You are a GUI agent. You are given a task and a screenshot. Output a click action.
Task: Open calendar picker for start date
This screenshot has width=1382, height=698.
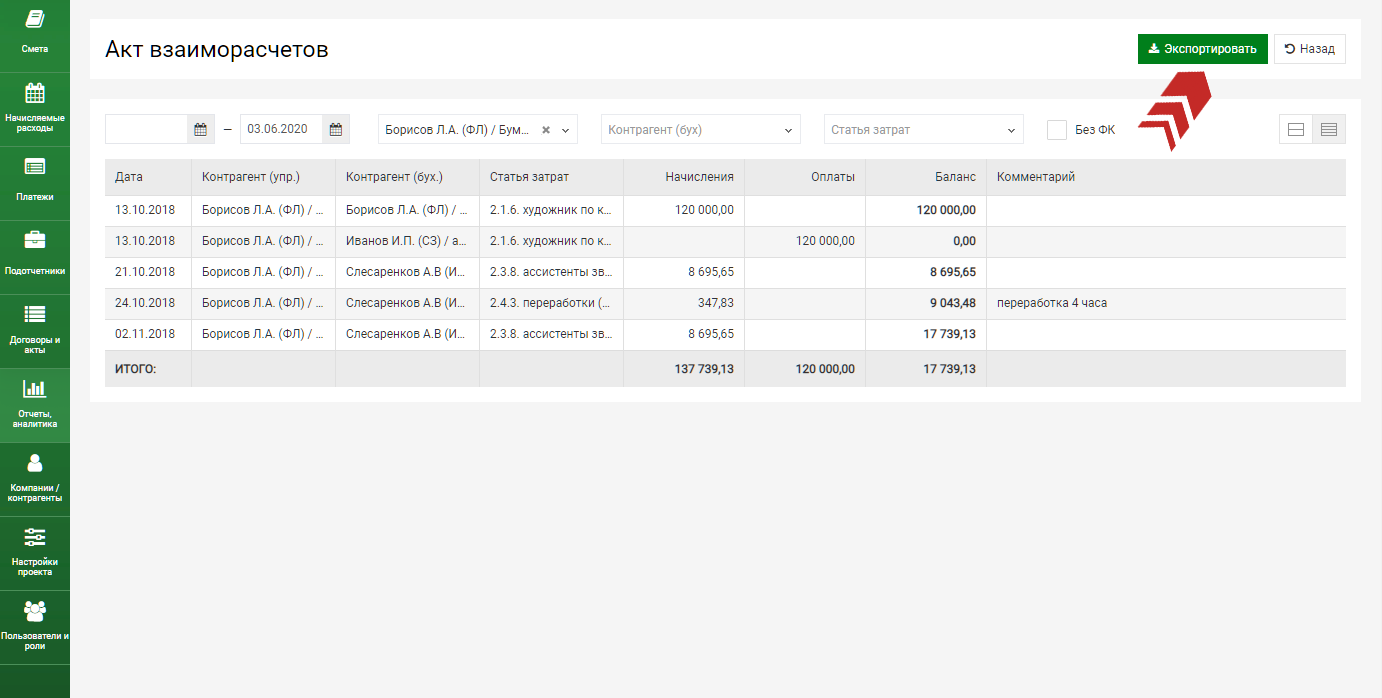click(x=201, y=129)
